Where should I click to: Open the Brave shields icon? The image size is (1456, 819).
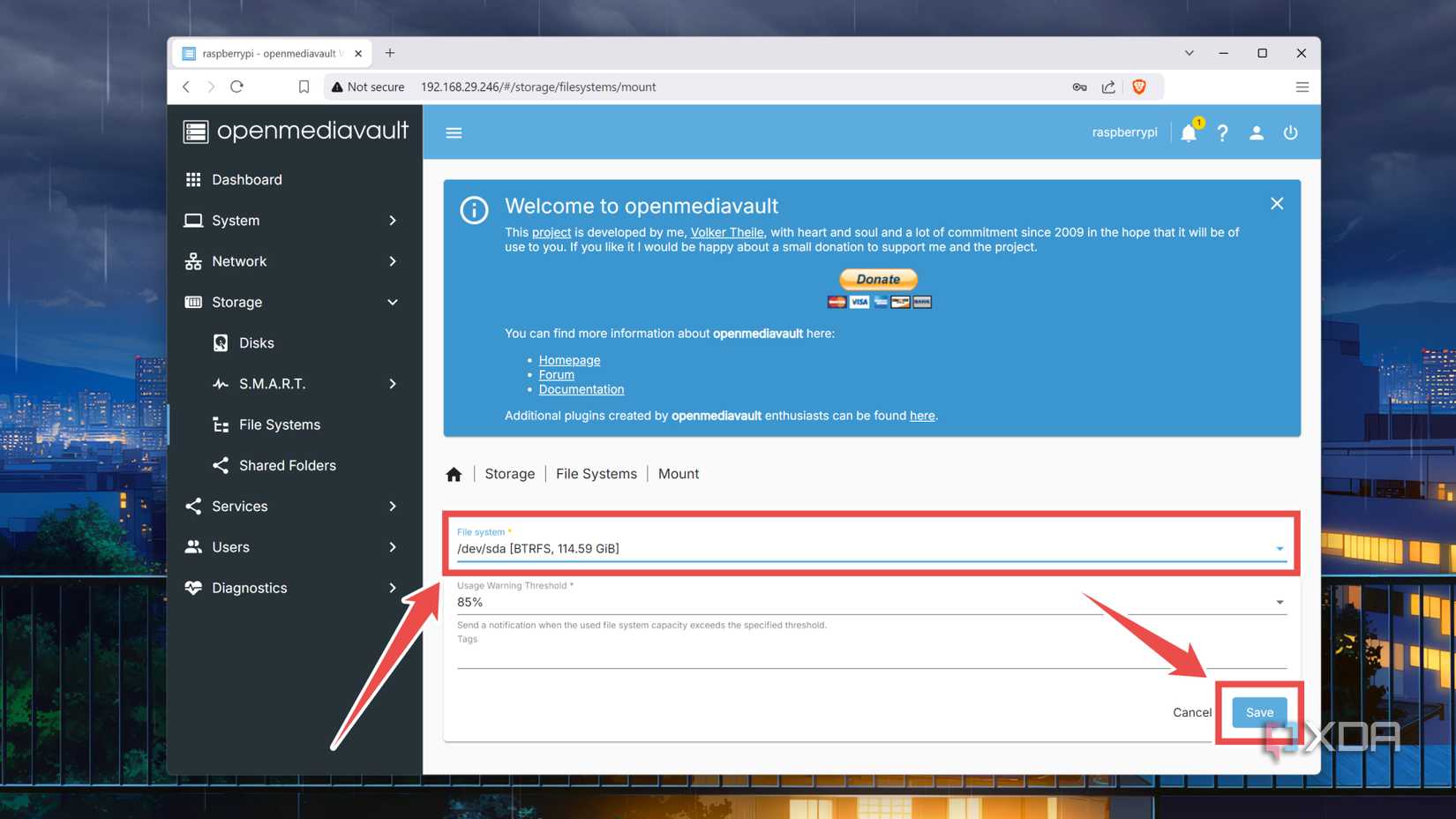(x=1139, y=86)
